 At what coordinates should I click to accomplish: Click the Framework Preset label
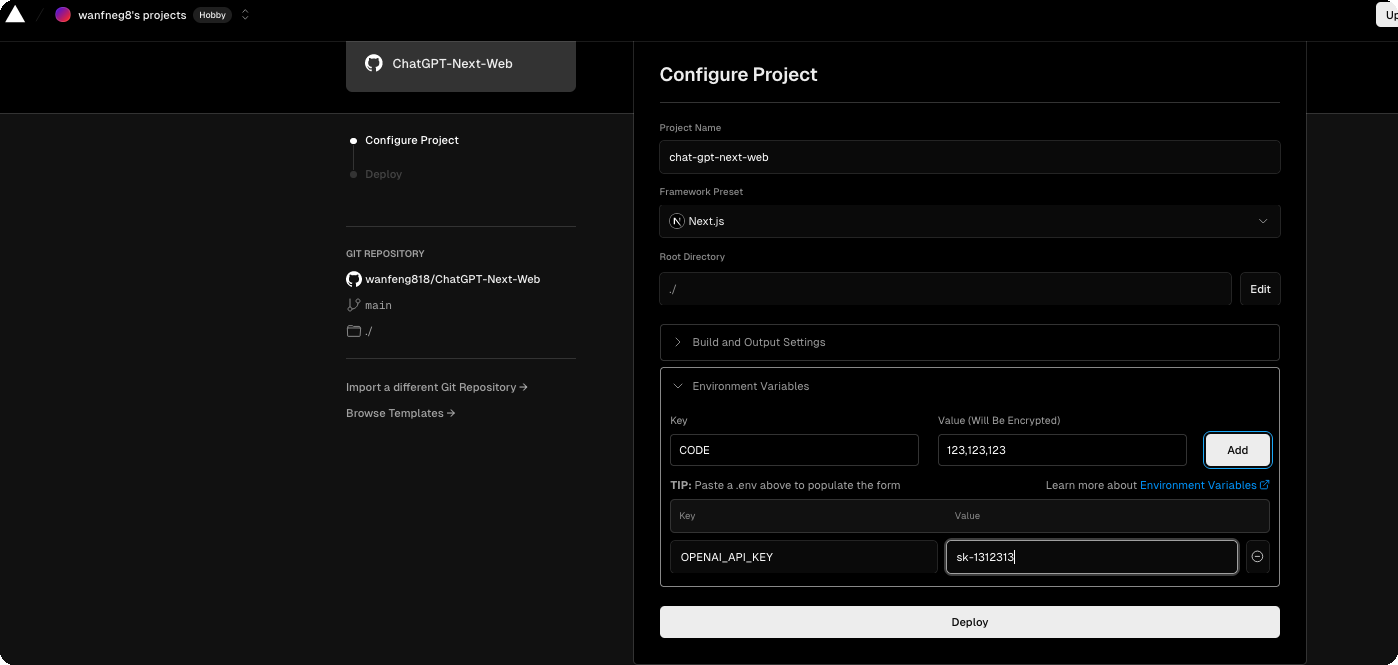click(x=701, y=192)
